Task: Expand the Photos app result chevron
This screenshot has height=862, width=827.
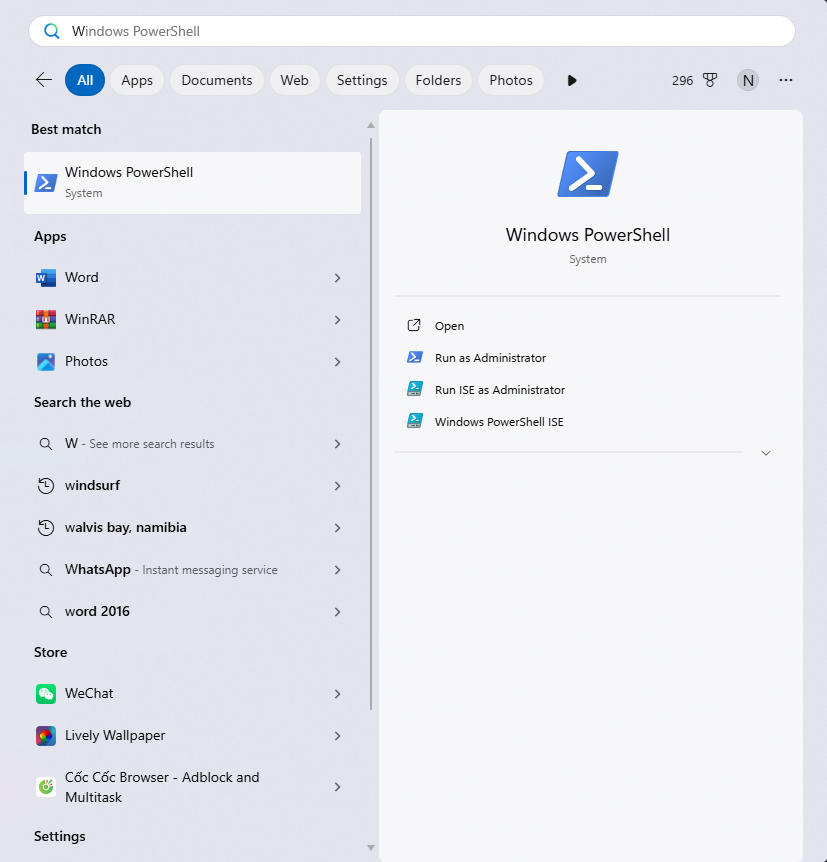Action: [x=338, y=362]
